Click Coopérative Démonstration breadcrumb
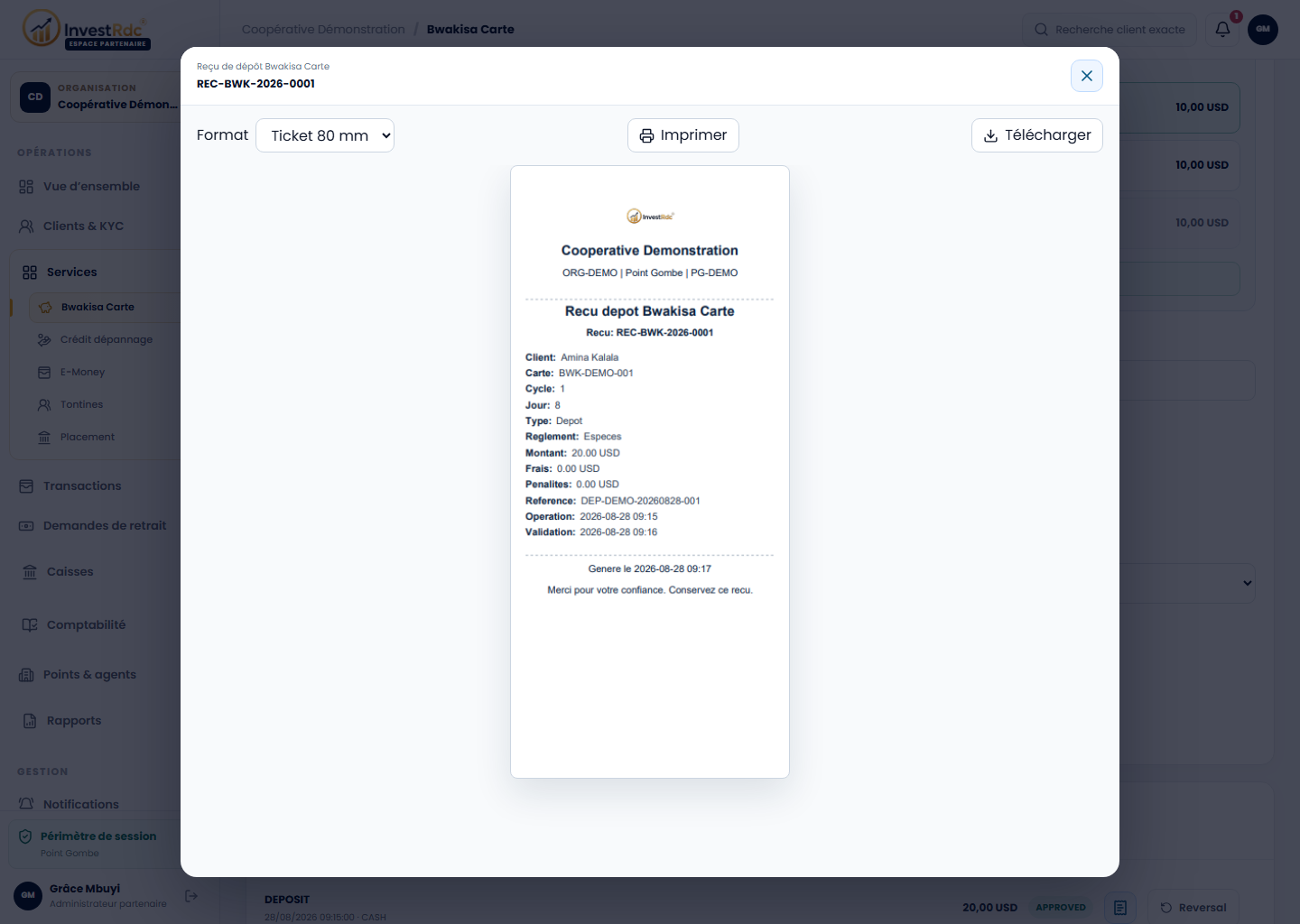This screenshot has width=1300, height=924. (x=323, y=29)
